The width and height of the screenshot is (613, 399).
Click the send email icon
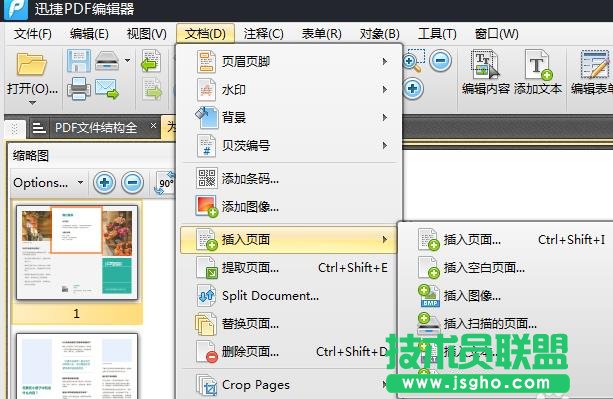click(x=107, y=89)
